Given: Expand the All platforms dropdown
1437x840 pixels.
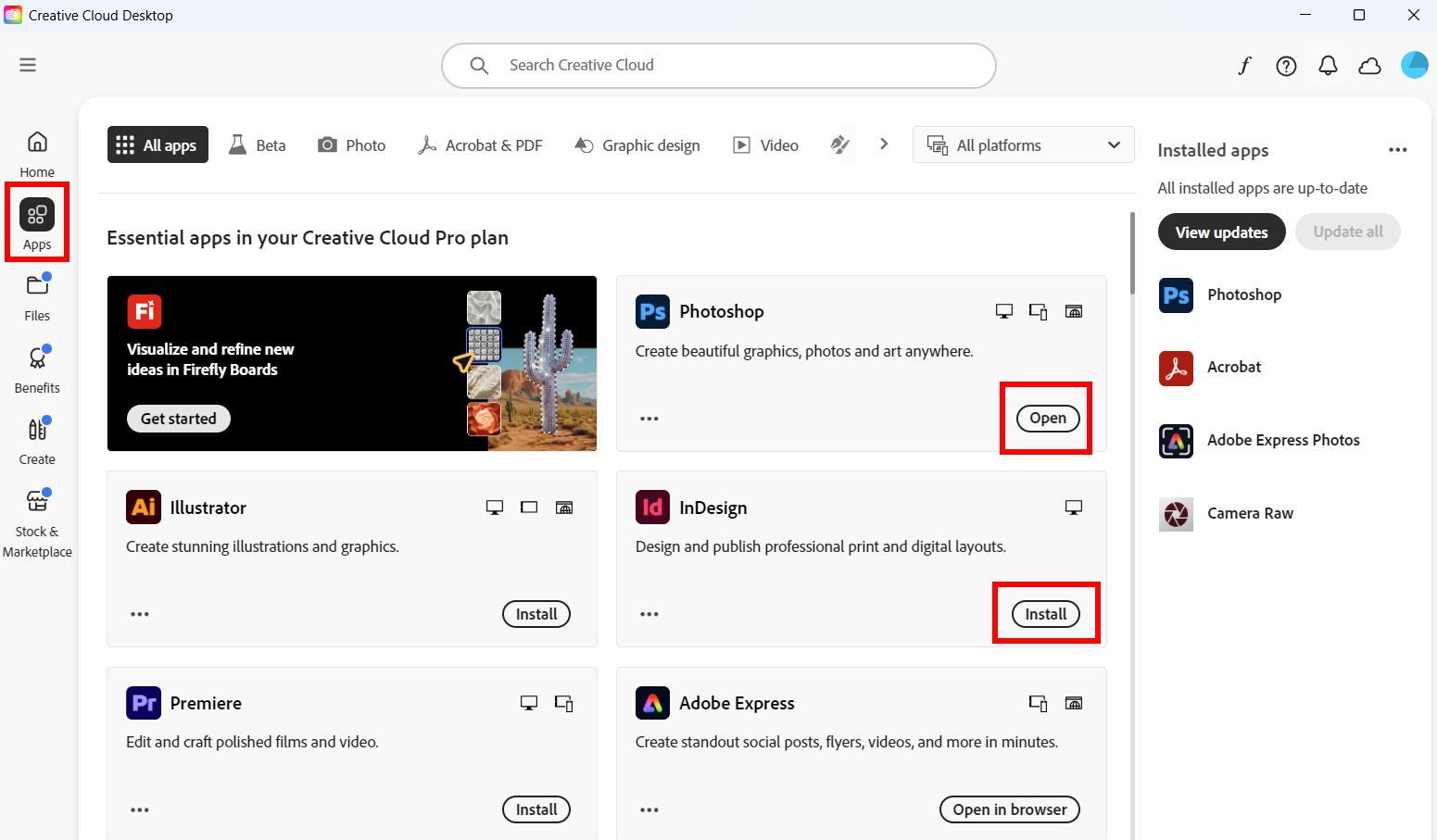Looking at the screenshot, I should pyautogui.click(x=1023, y=144).
